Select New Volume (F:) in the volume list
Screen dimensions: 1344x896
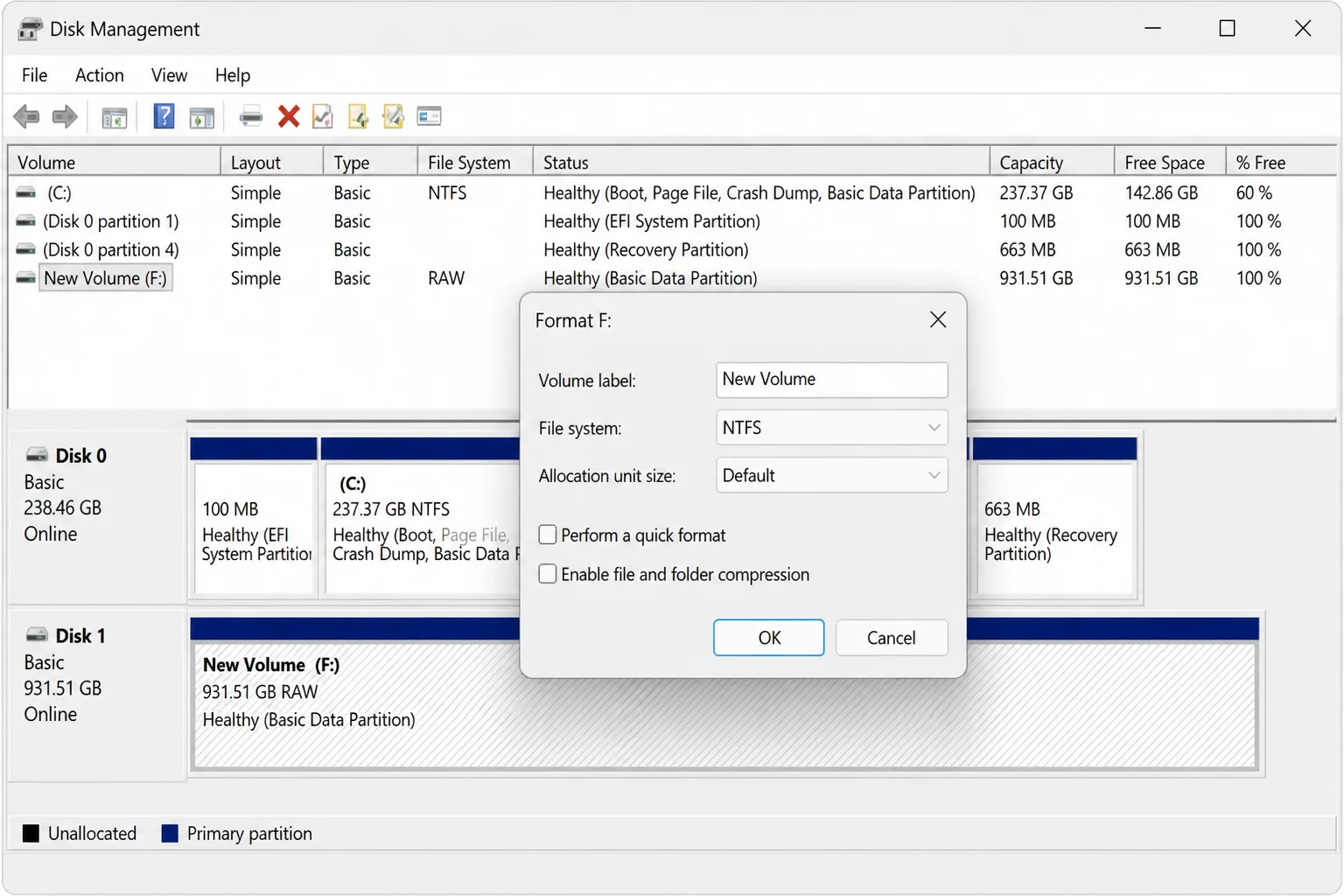[105, 278]
